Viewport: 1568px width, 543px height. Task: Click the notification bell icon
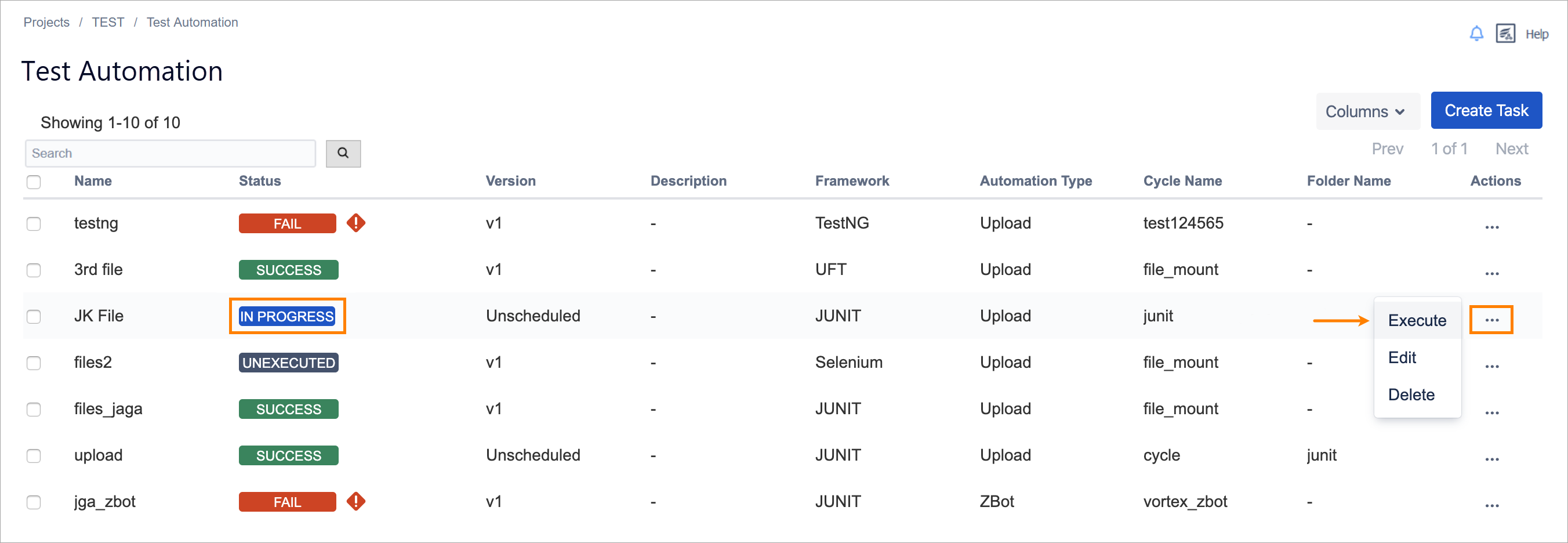pyautogui.click(x=1476, y=34)
